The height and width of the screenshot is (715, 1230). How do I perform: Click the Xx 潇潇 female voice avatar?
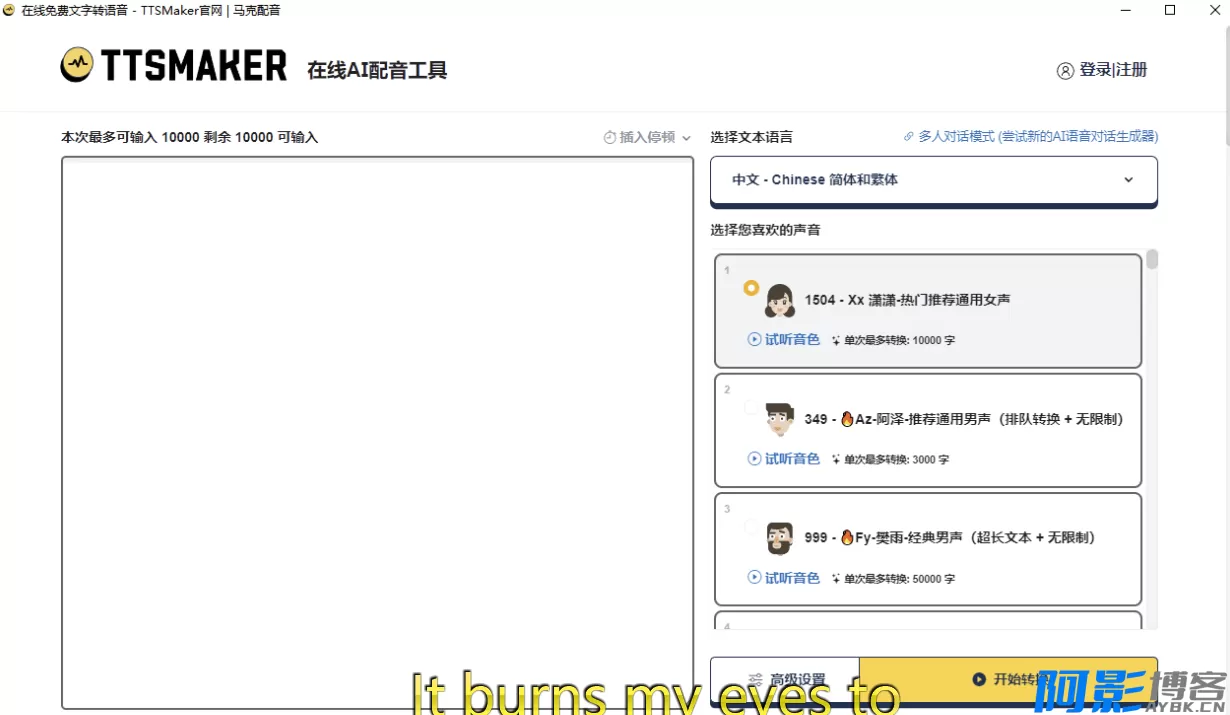point(780,300)
